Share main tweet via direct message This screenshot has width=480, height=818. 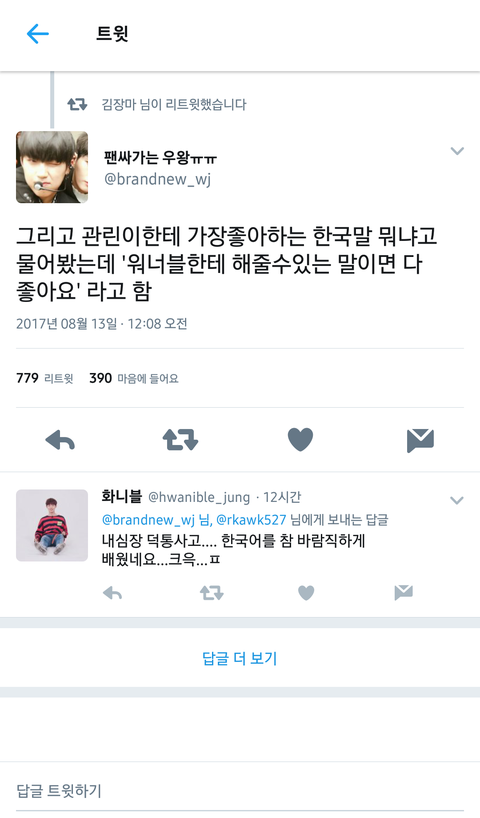(421, 440)
